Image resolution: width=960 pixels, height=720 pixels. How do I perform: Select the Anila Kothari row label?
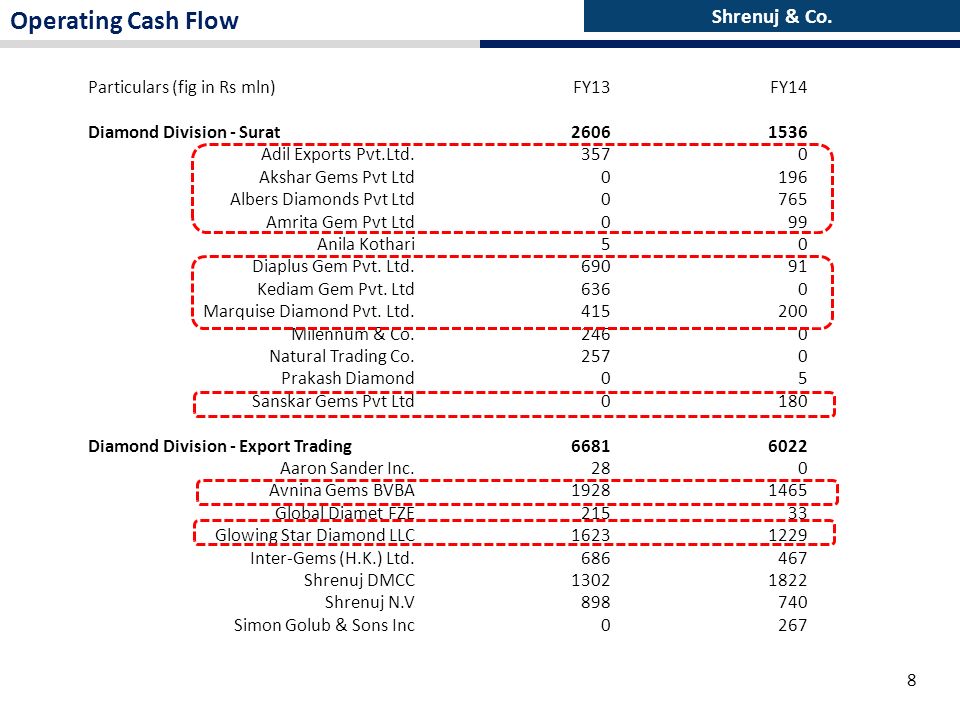coord(366,244)
